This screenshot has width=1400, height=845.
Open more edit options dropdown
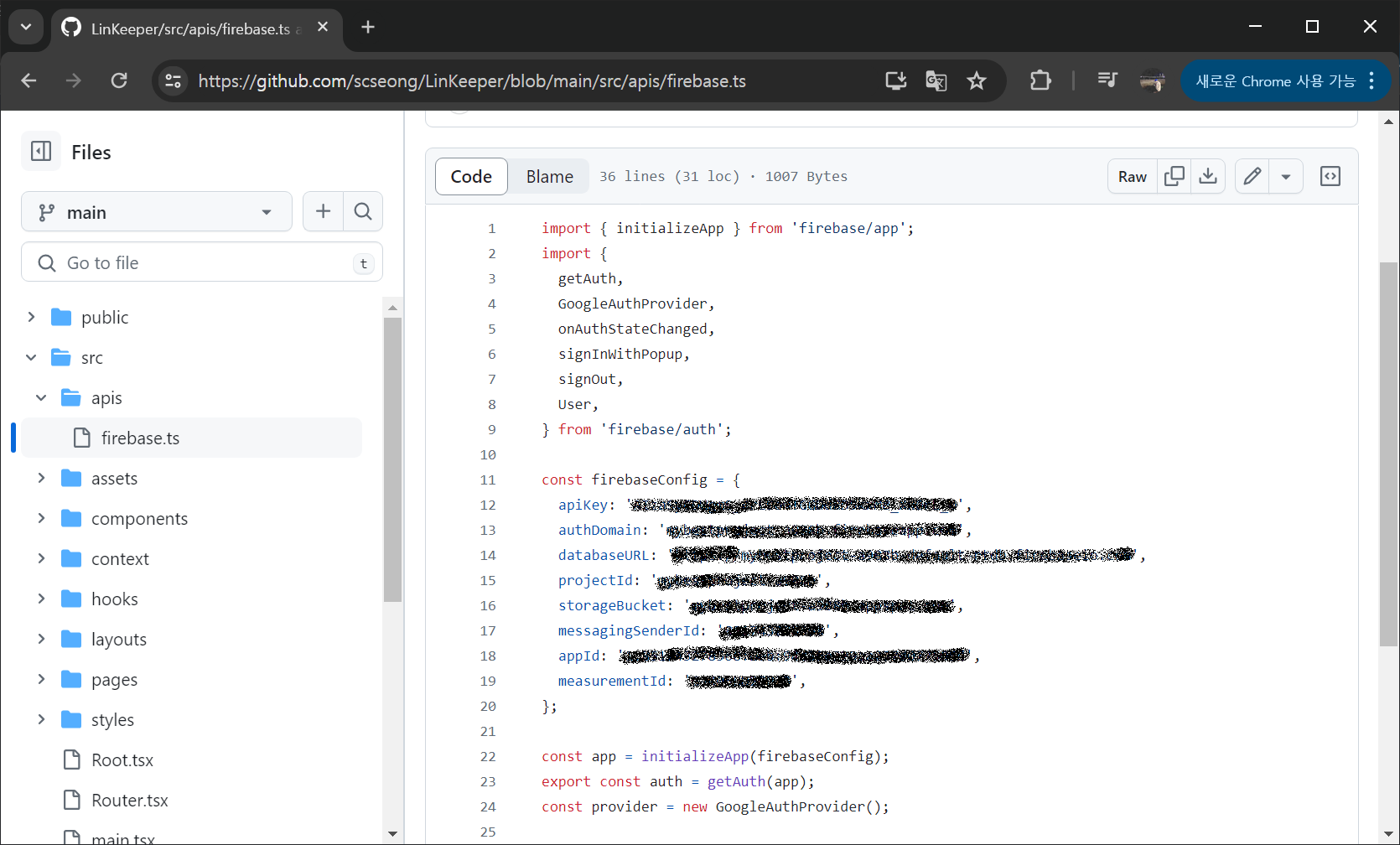tap(1286, 176)
